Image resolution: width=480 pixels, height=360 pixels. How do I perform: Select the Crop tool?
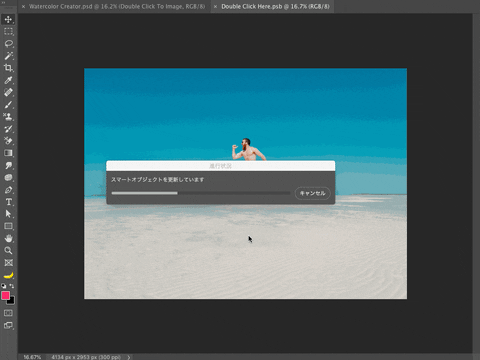point(8,68)
